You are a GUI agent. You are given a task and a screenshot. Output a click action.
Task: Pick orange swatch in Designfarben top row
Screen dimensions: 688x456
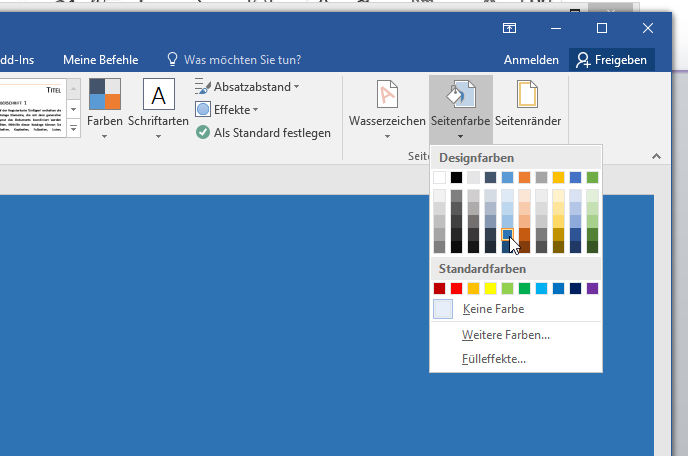[x=524, y=177]
